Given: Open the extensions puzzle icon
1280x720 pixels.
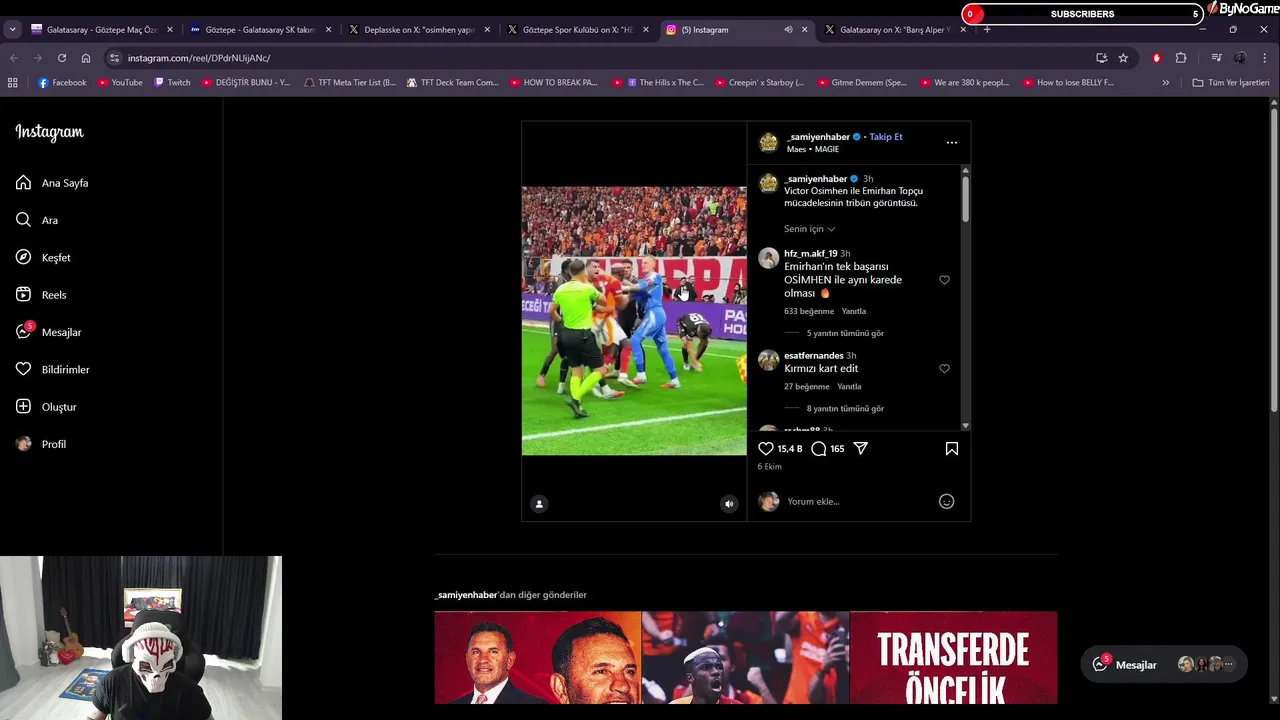Looking at the screenshot, I should click(1181, 58).
